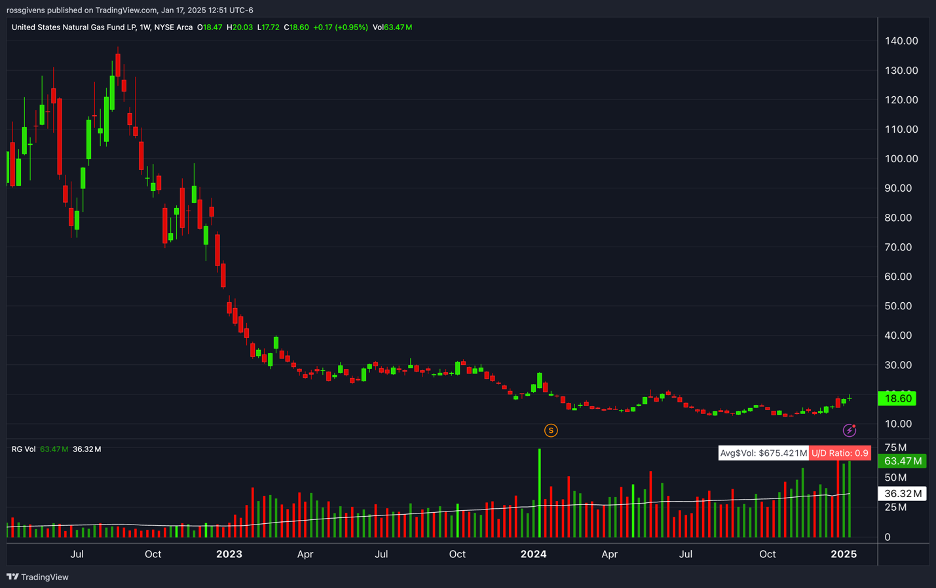The image size is (936, 588).
Task: Click the 100.00 price axis label
Action: (901, 159)
